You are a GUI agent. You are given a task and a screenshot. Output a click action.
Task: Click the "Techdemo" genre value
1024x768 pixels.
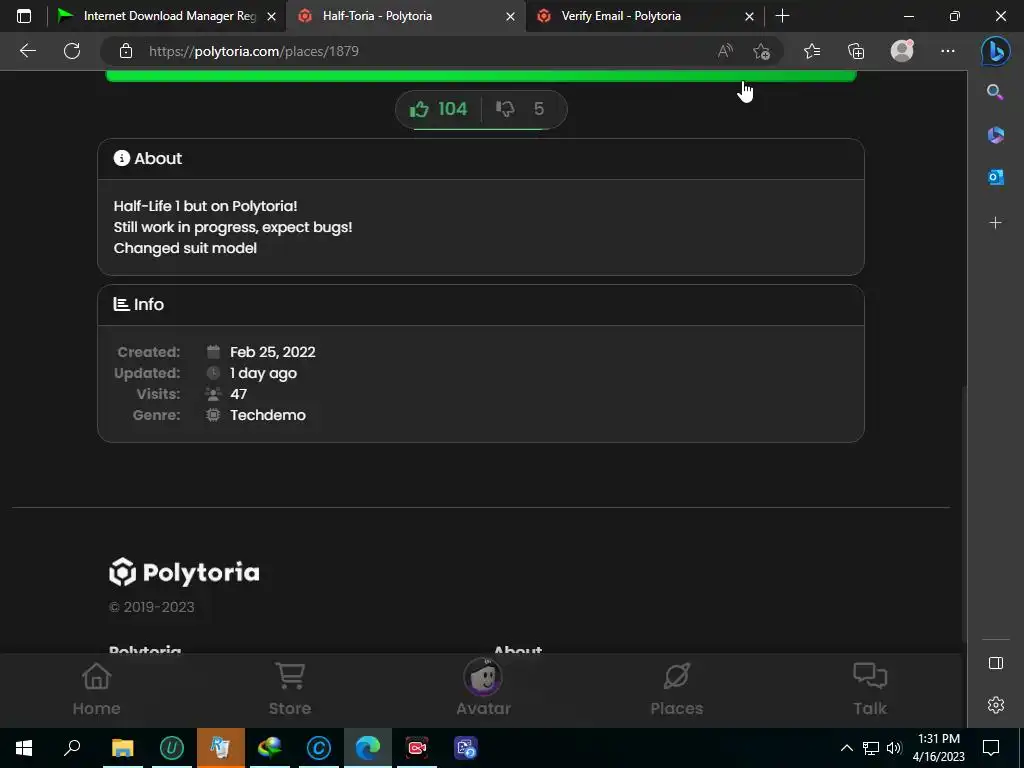pyautogui.click(x=268, y=415)
